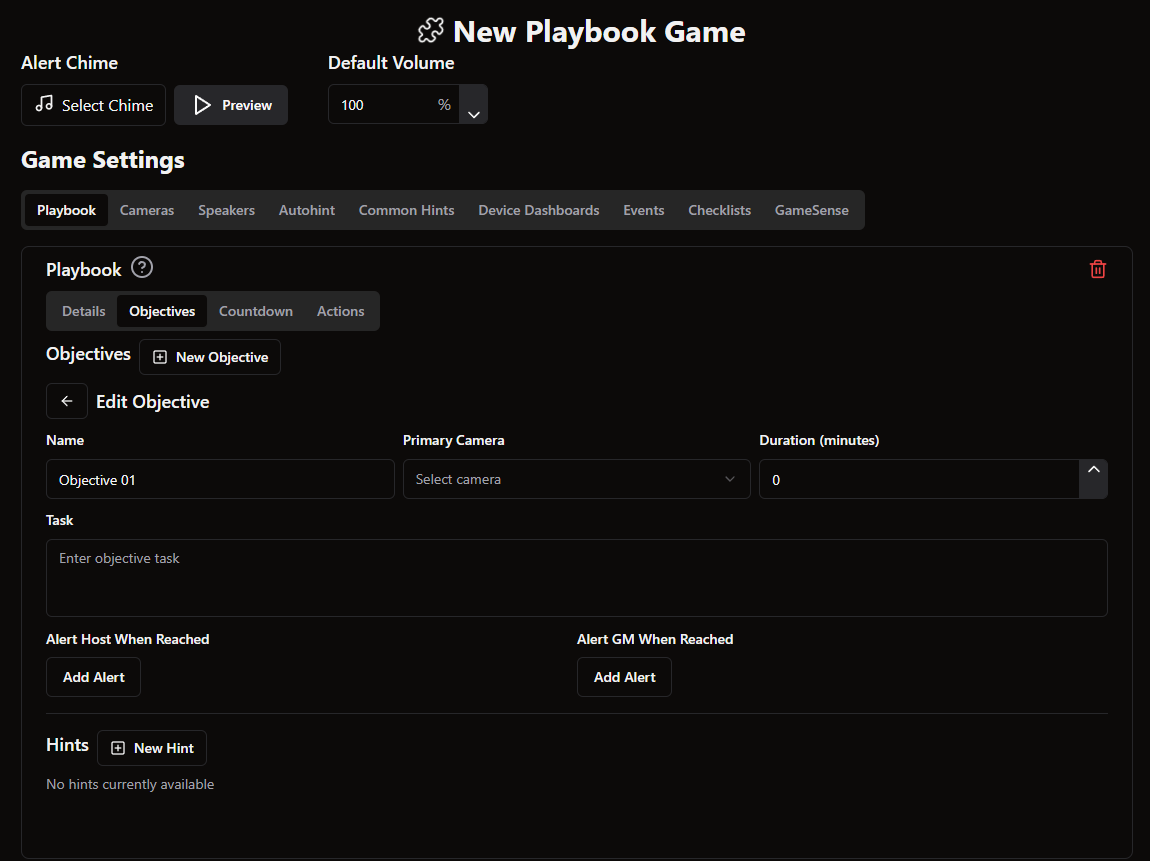Viewport: 1150px width, 861px height.
Task: Open the Speakers tab
Action: tap(227, 210)
